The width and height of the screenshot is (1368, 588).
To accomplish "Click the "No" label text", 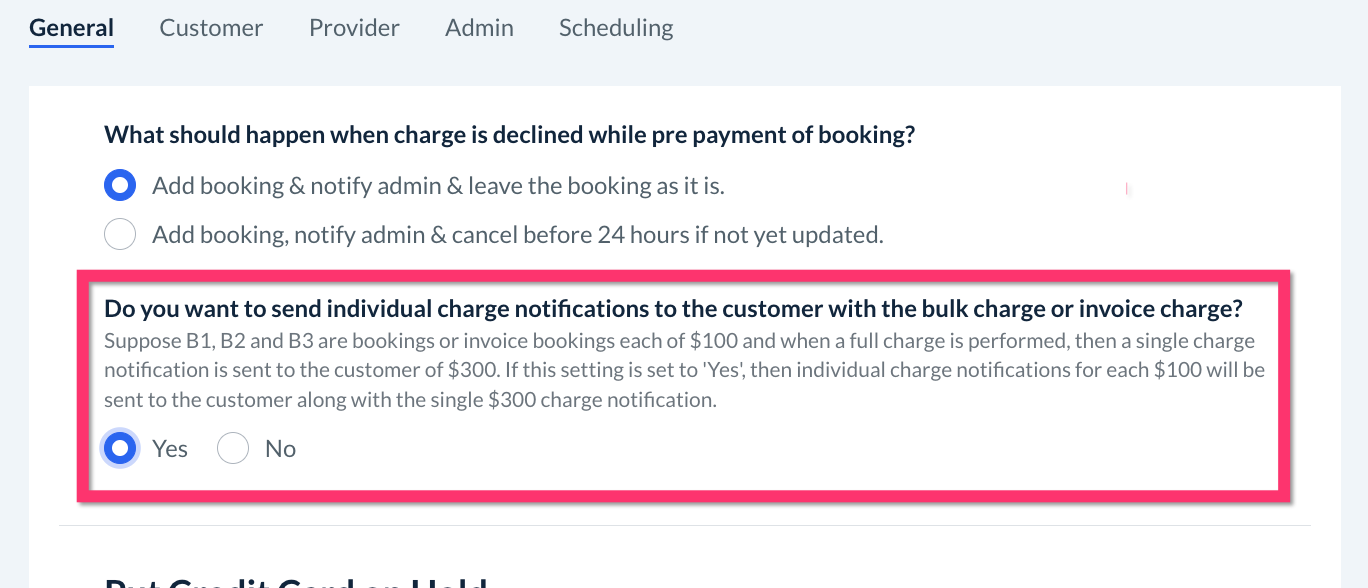I will [281, 449].
